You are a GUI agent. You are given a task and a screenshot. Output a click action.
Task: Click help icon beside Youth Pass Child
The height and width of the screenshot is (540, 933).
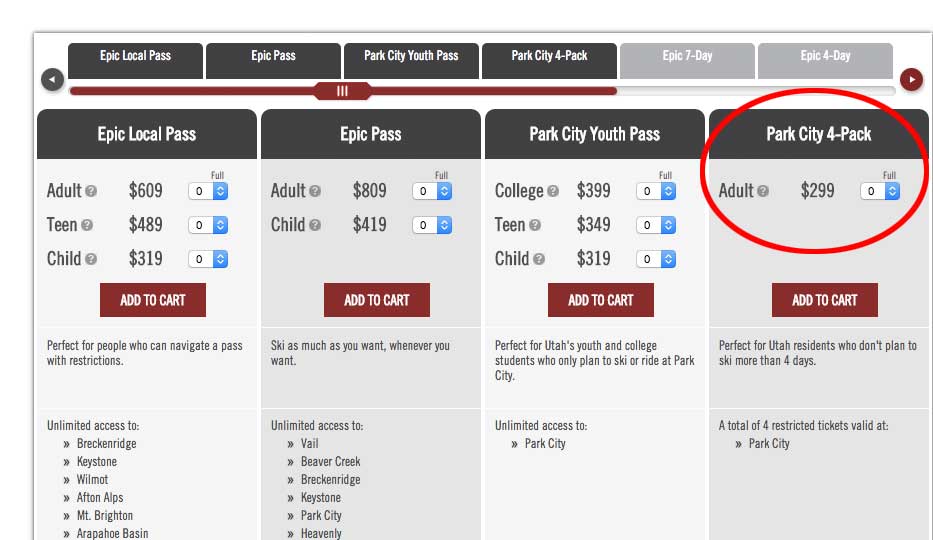[538, 259]
